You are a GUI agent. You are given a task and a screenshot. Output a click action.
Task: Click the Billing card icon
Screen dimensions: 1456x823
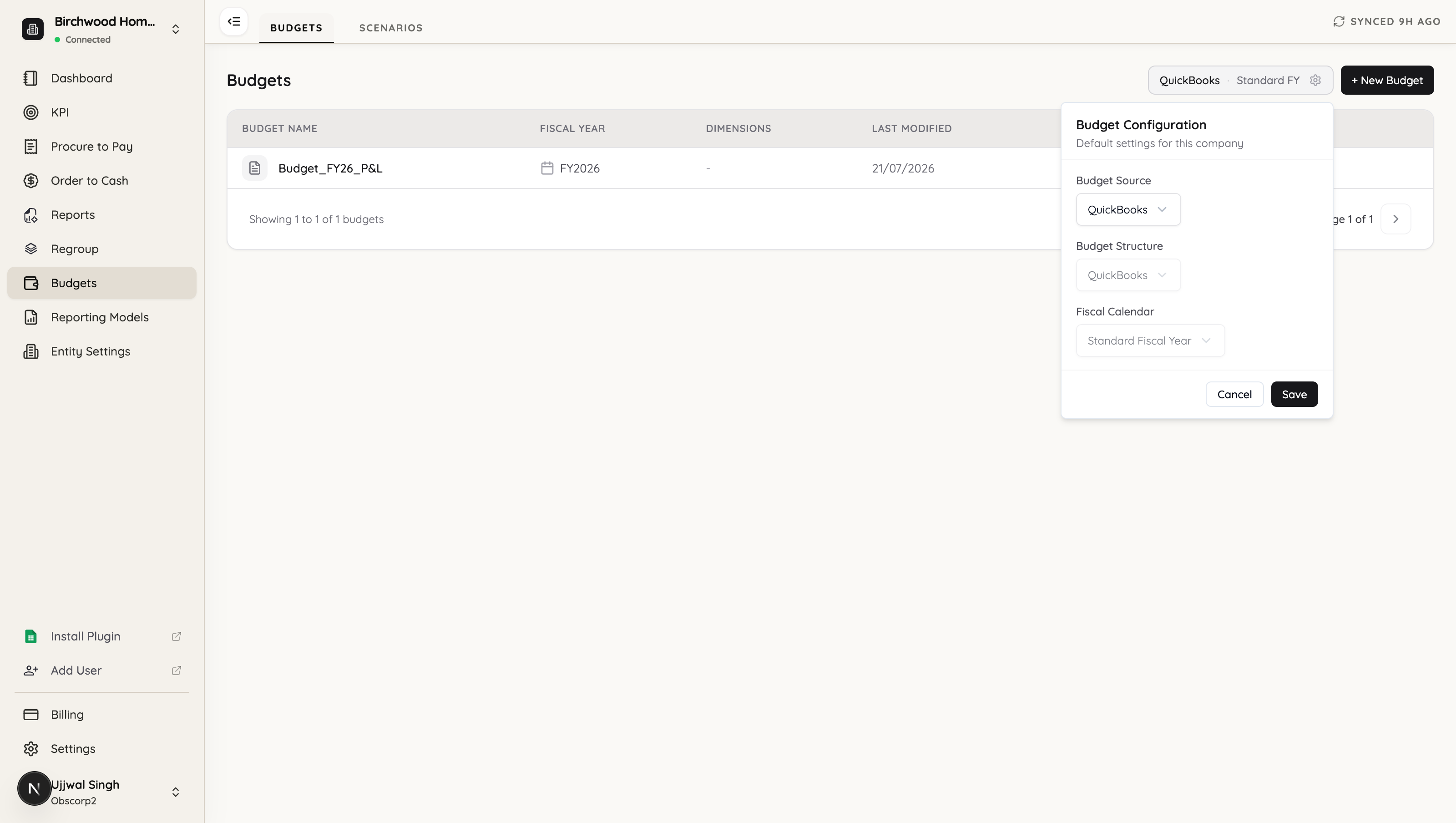point(31,714)
